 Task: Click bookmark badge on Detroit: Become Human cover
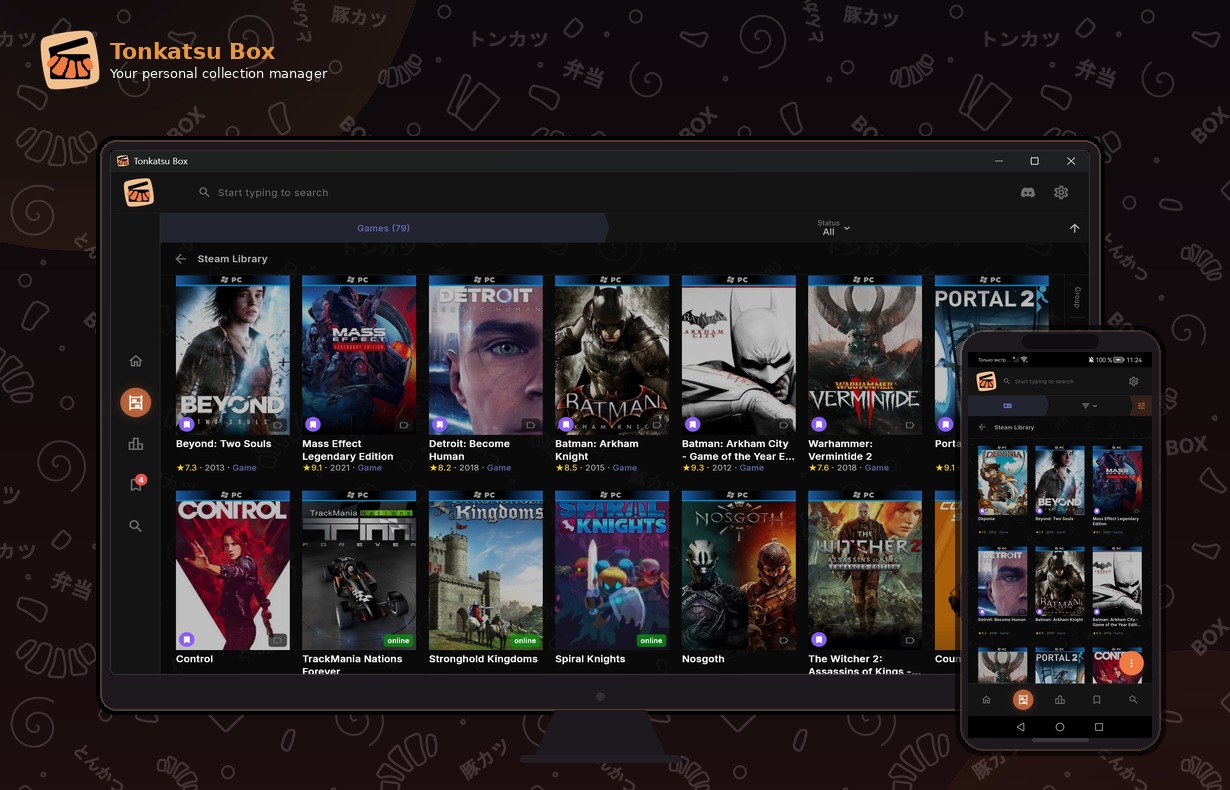coord(439,424)
